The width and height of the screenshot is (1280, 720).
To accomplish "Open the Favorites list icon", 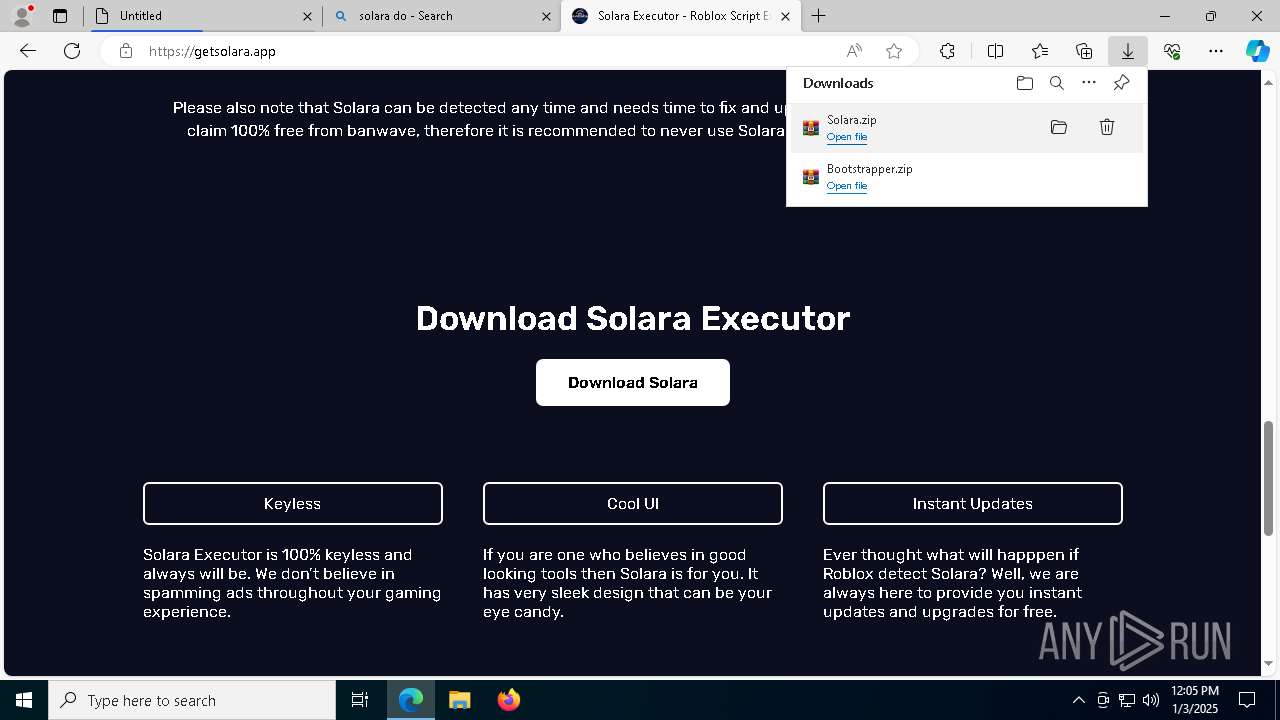I will [1040, 51].
